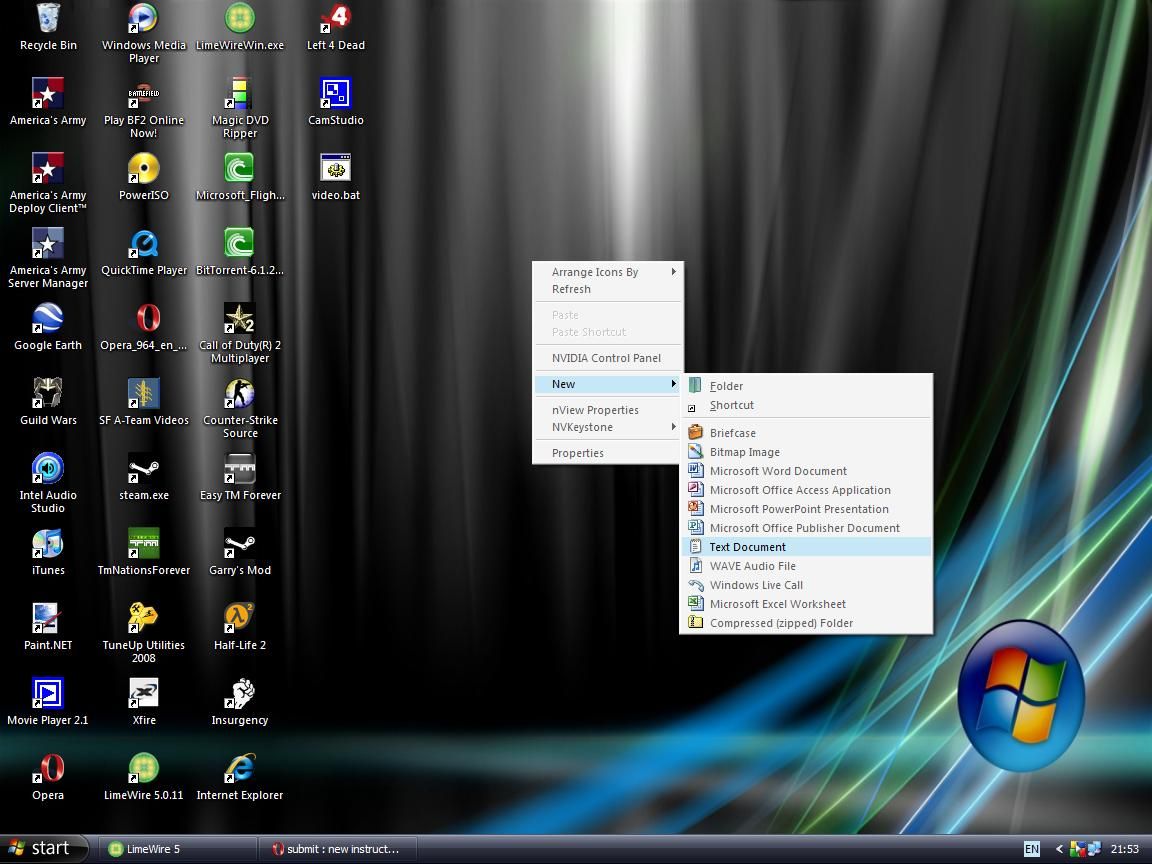Open the Recycle Bin desktop icon
The image size is (1152, 864).
[48, 19]
